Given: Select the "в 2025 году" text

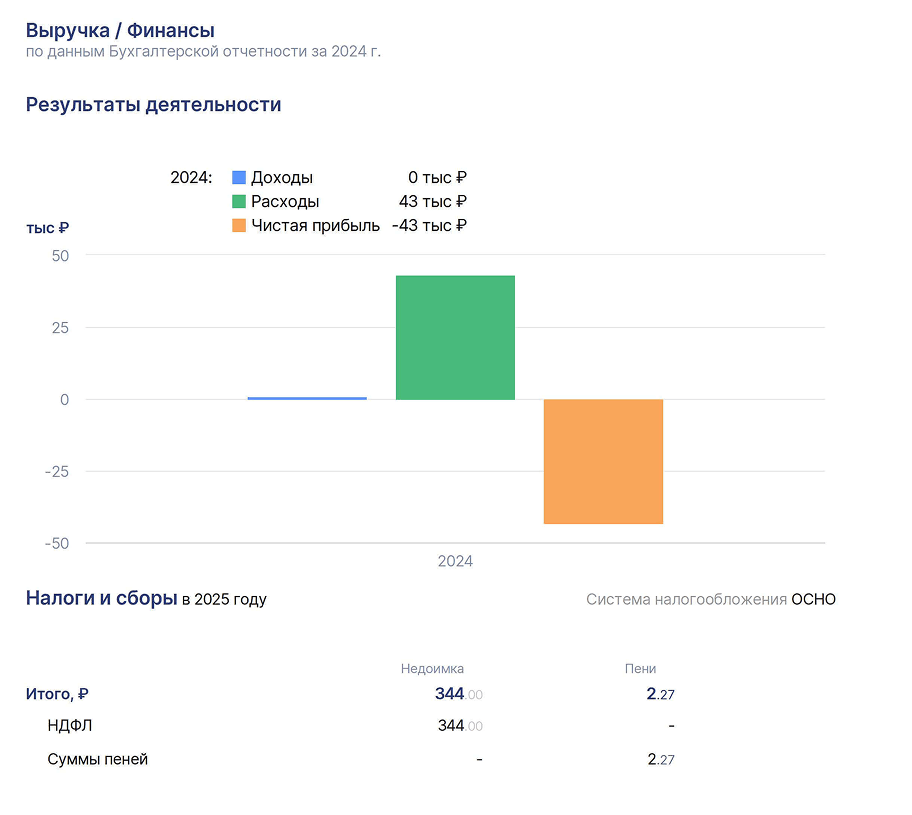Looking at the screenshot, I should [x=225, y=600].
